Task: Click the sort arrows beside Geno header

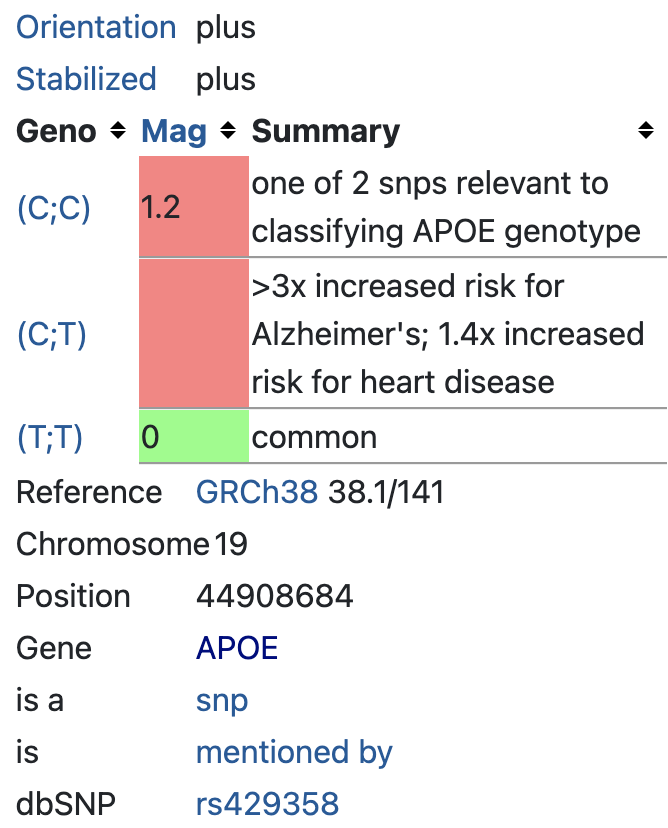Action: 120,131
